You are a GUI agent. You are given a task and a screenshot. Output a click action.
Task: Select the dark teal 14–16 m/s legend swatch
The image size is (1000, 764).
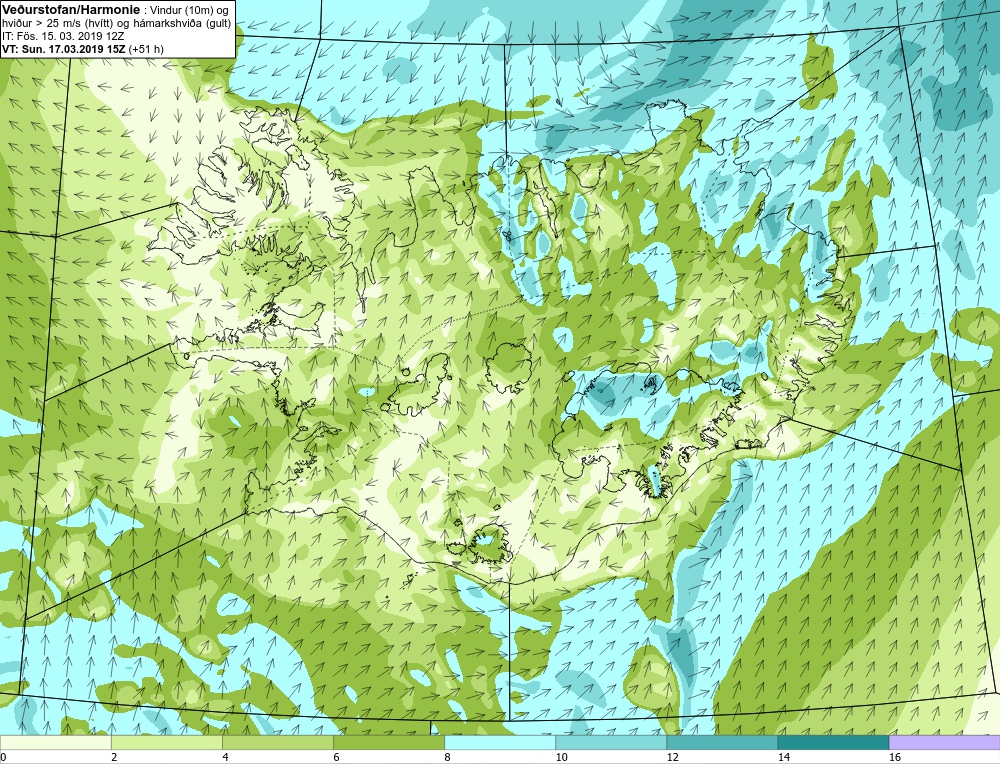[x=833, y=743]
